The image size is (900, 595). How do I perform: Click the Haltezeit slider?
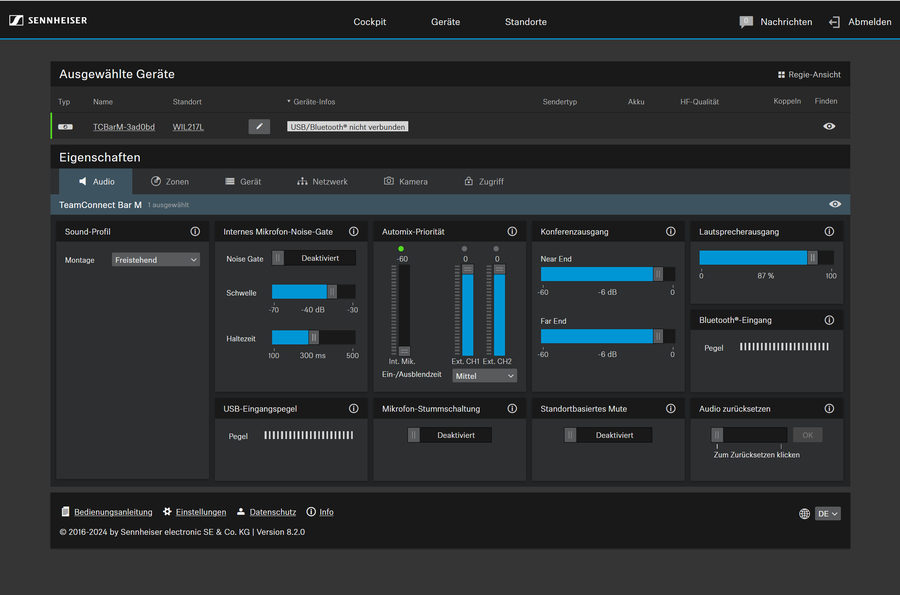tap(313, 337)
